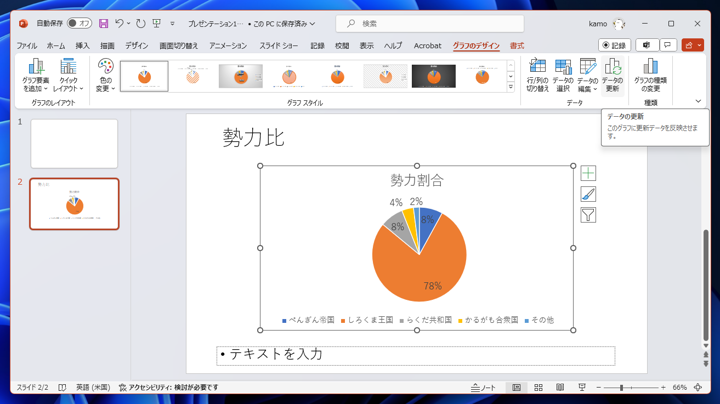Click the 英語 (米国) language indicator
Viewport: 720px width, 404px height.
pos(93,387)
